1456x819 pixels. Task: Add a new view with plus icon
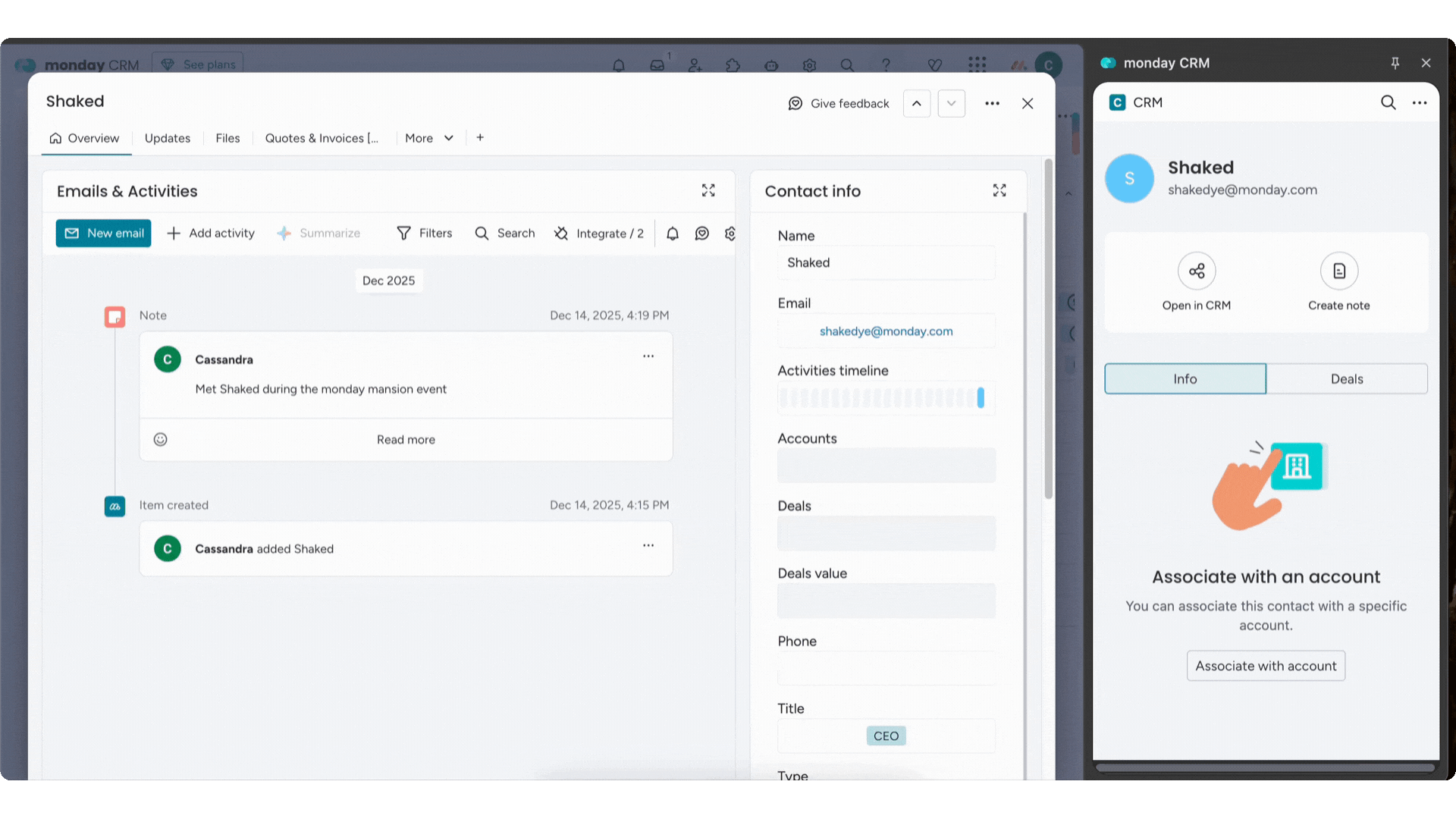480,137
